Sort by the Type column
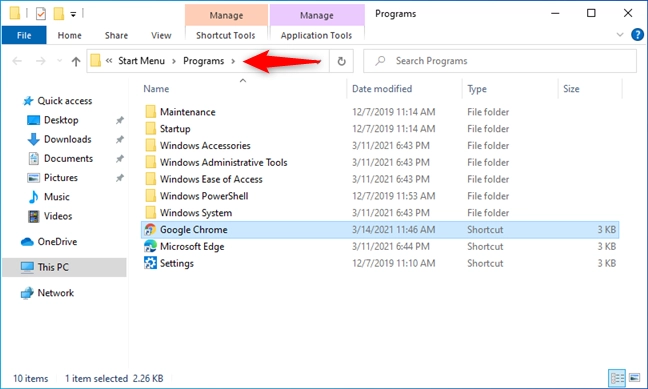648x389 pixels. (476, 89)
